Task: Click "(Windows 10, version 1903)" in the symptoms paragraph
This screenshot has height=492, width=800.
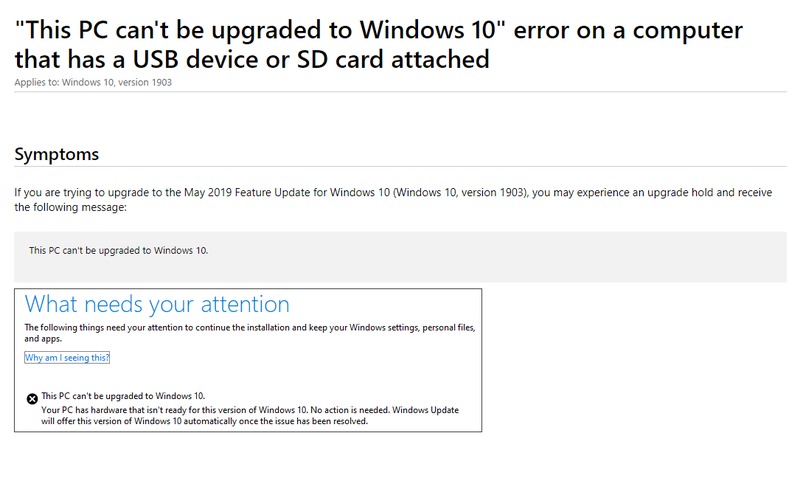Action: pos(456,191)
